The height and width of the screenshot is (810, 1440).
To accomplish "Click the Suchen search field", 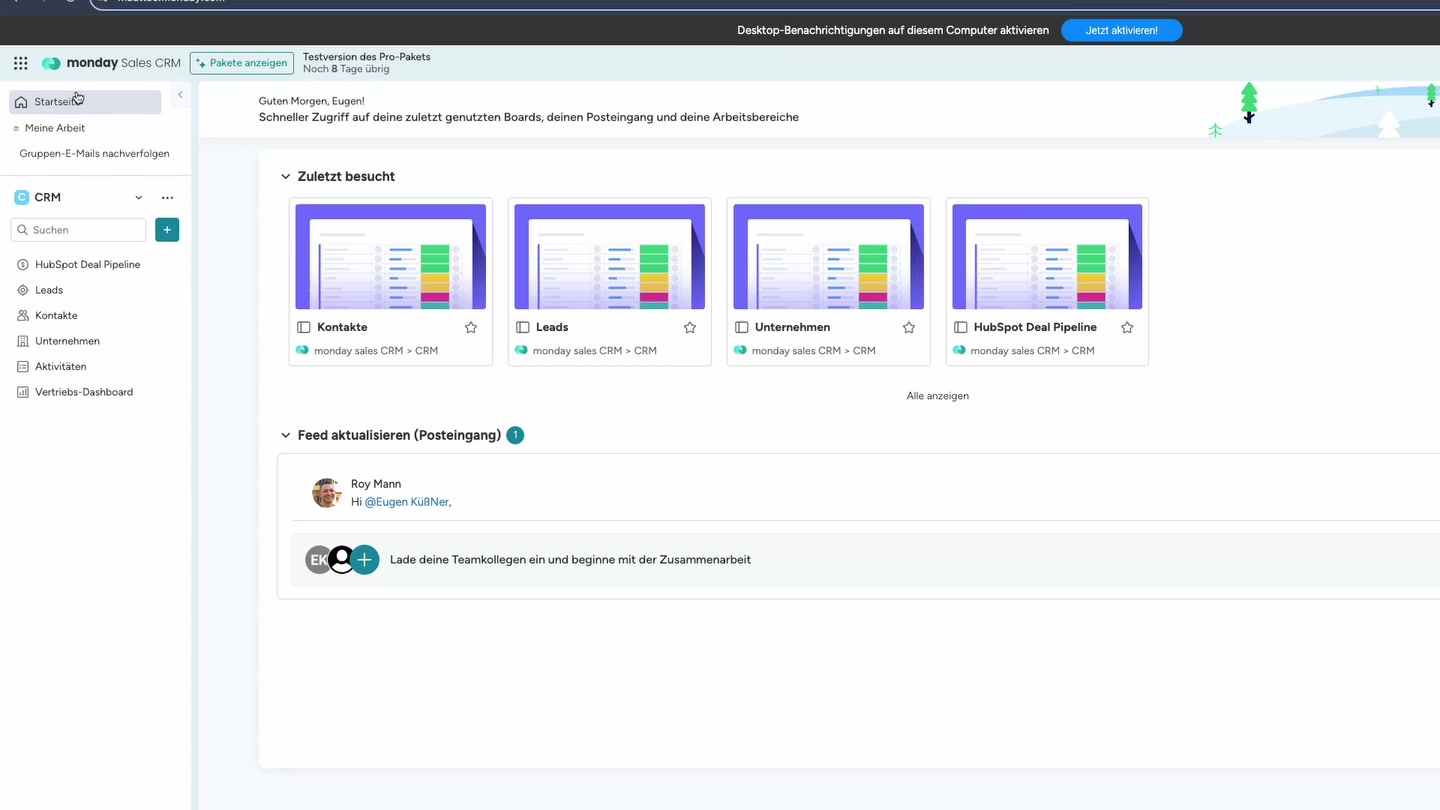I will tap(78, 229).
